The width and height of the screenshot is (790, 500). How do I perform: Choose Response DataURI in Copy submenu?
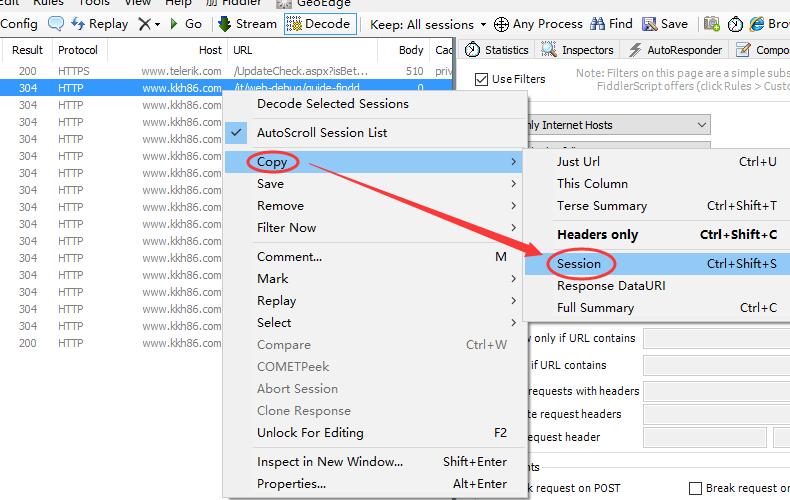pos(657,286)
